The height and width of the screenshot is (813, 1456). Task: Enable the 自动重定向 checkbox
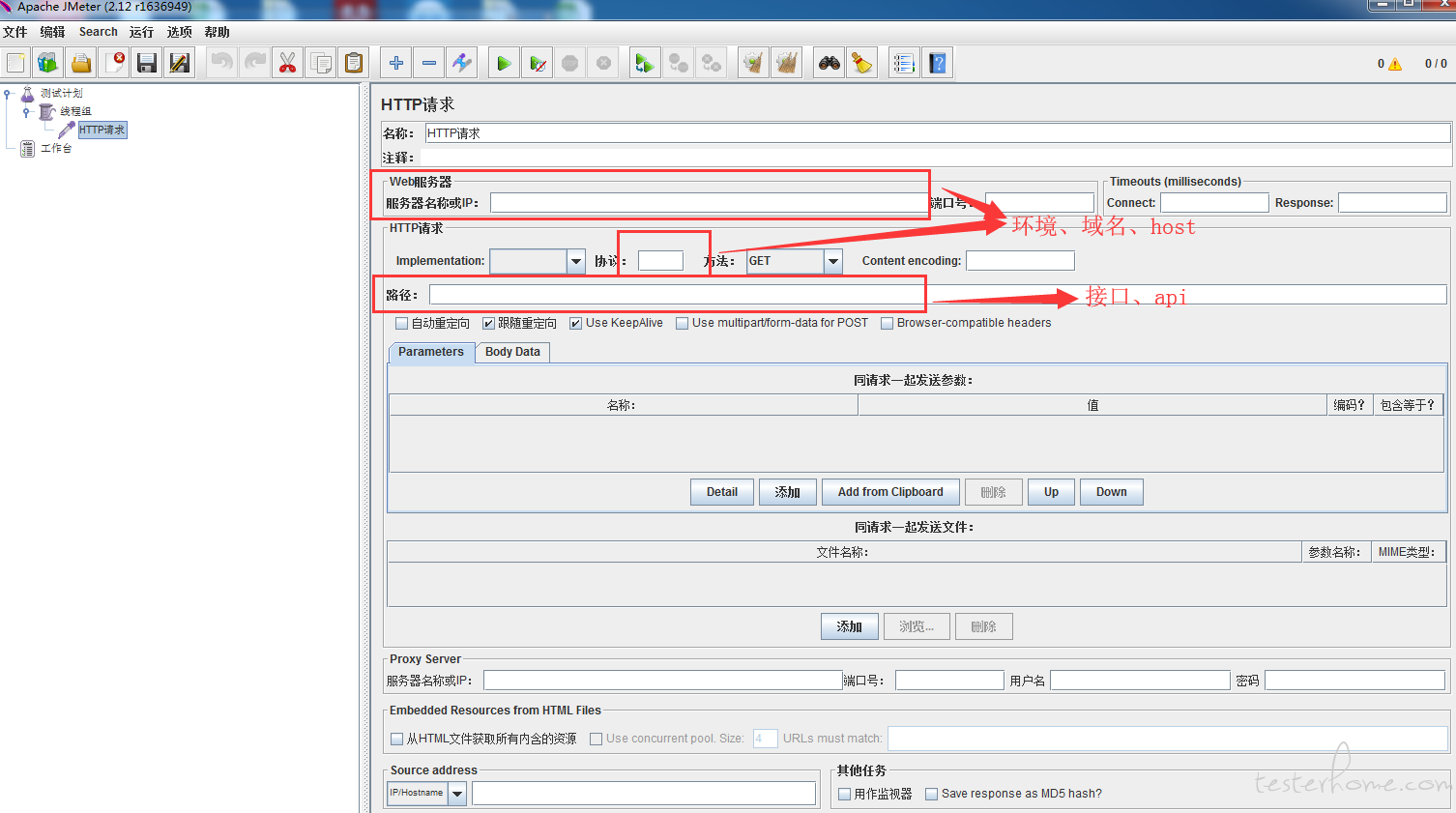[401, 324]
